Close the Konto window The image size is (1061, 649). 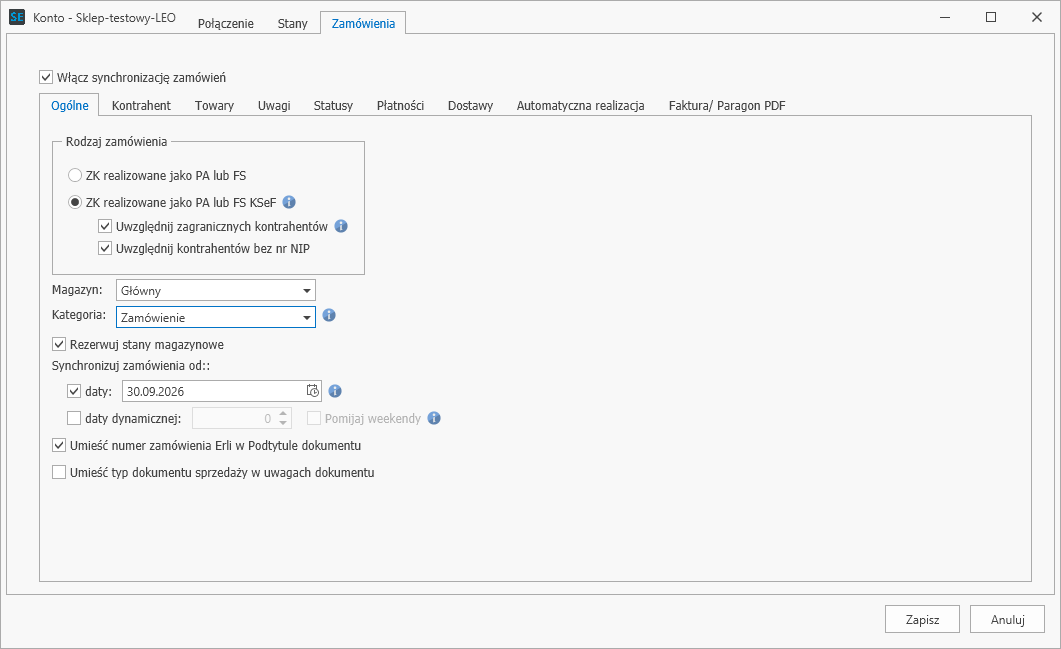click(x=1037, y=17)
